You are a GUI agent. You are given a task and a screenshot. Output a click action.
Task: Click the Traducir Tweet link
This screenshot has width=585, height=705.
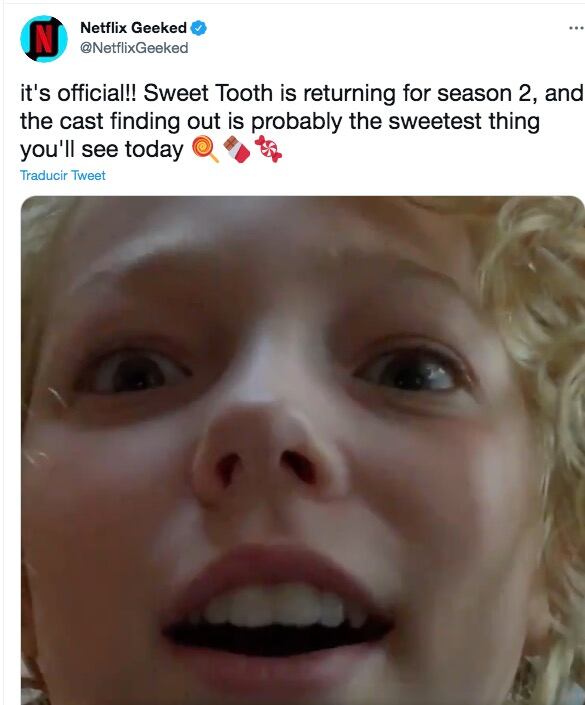click(63, 175)
